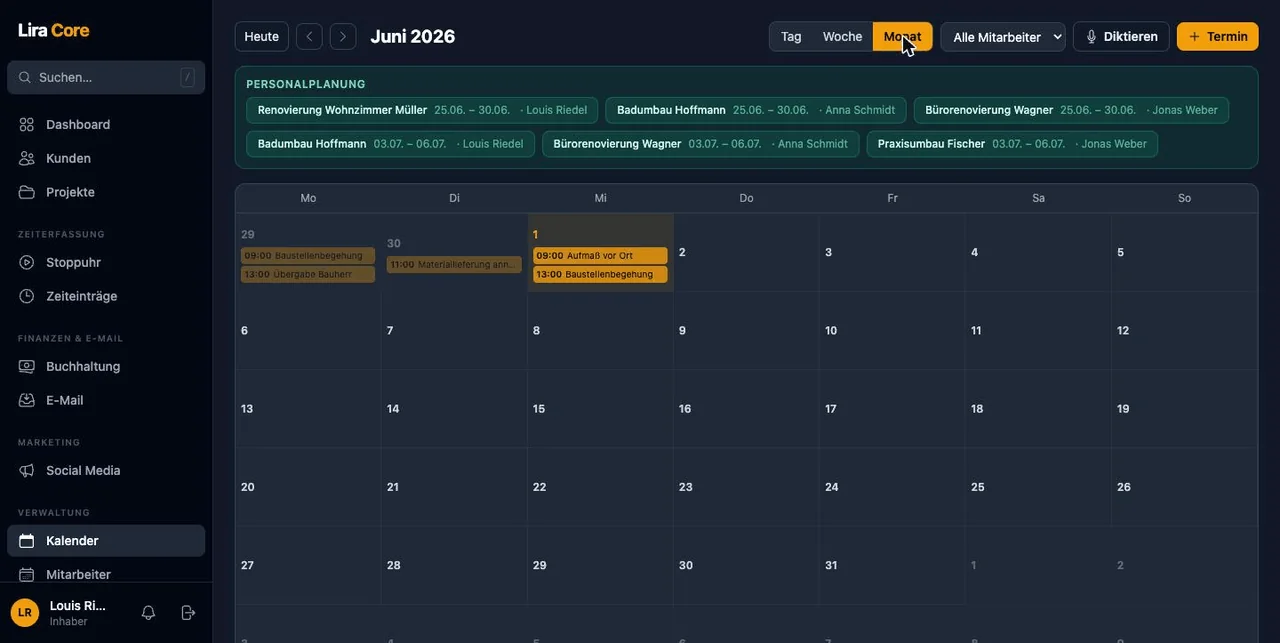Select day 31 in the calendar

[x=892, y=565]
